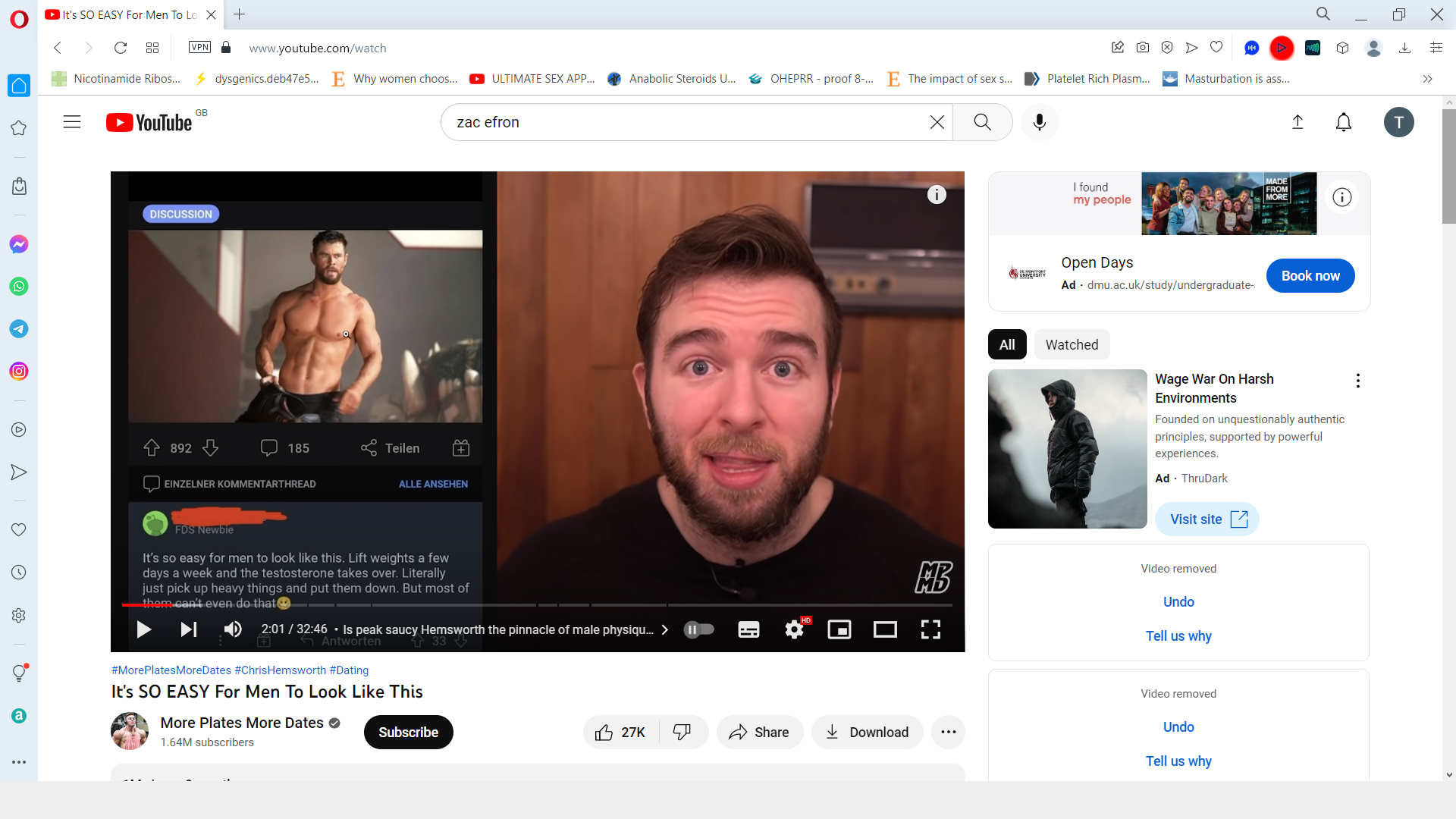Toggle theater mode
This screenshot has width=1456, height=819.
pyautogui.click(x=885, y=629)
